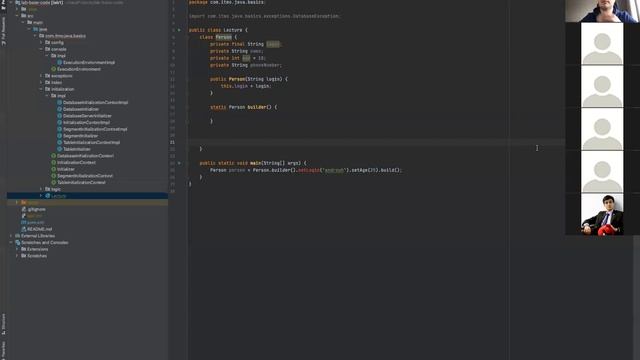Expand the exceptions package

pos(41,76)
